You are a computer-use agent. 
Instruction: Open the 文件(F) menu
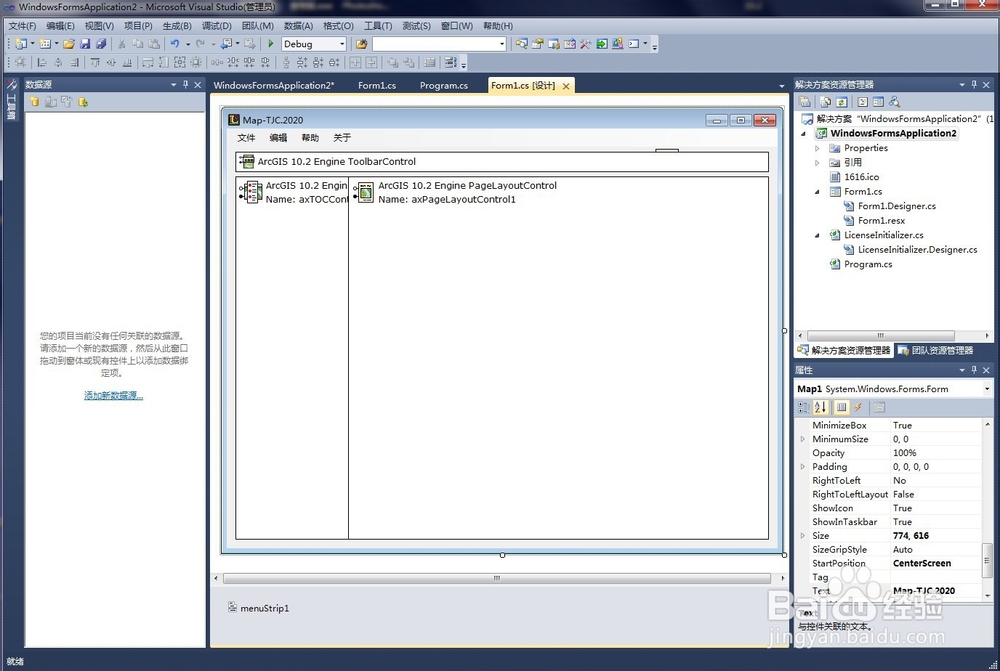(x=22, y=26)
